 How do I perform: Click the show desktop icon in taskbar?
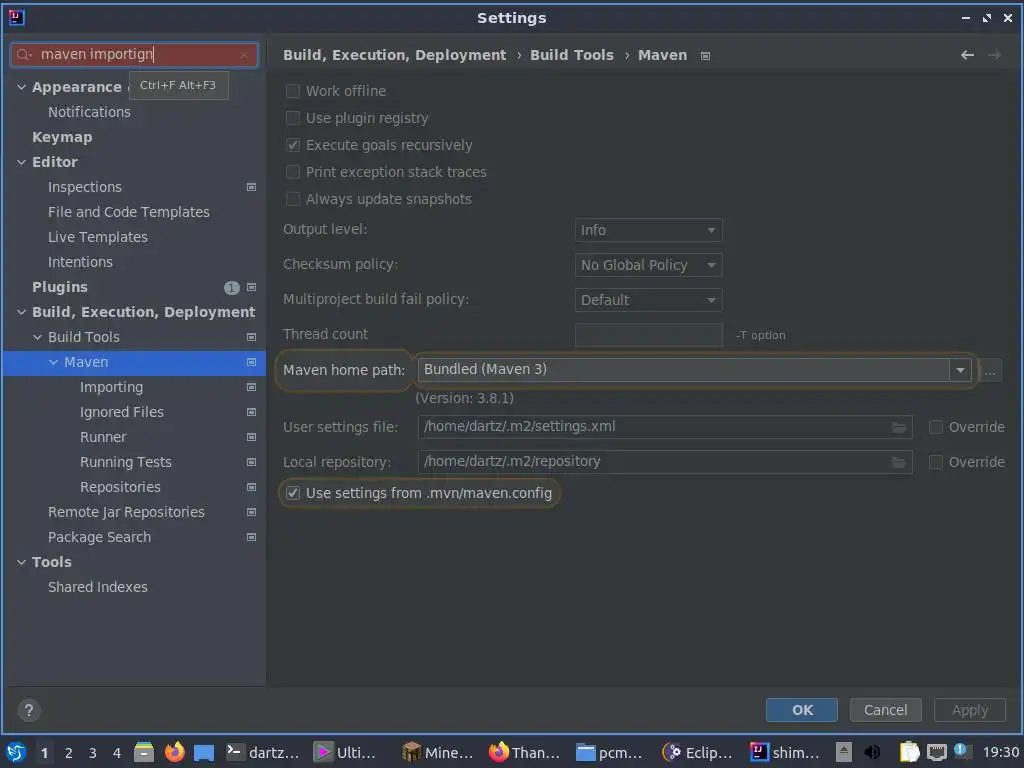tap(204, 752)
